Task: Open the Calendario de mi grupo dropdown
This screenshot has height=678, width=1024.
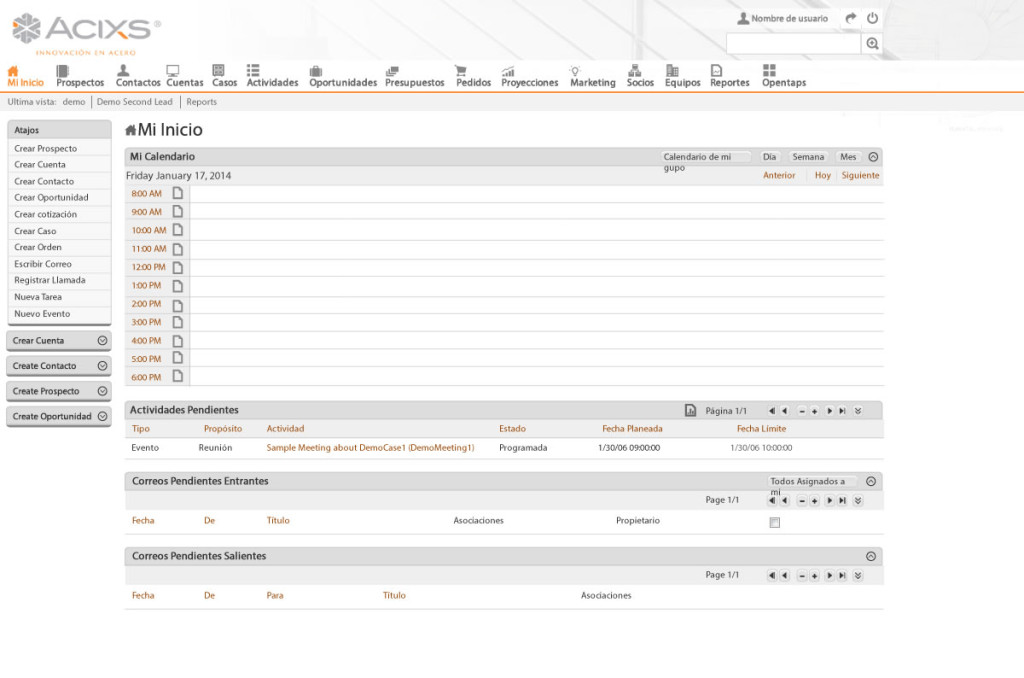Action: pos(706,157)
